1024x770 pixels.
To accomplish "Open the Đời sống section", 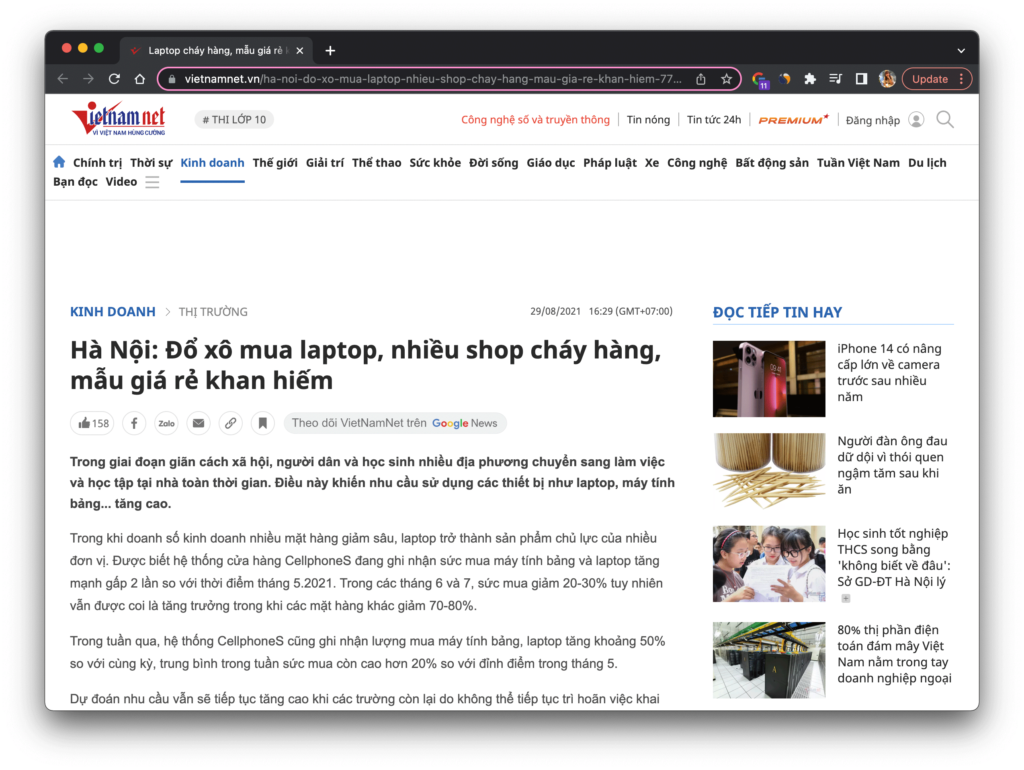I will pos(493,163).
